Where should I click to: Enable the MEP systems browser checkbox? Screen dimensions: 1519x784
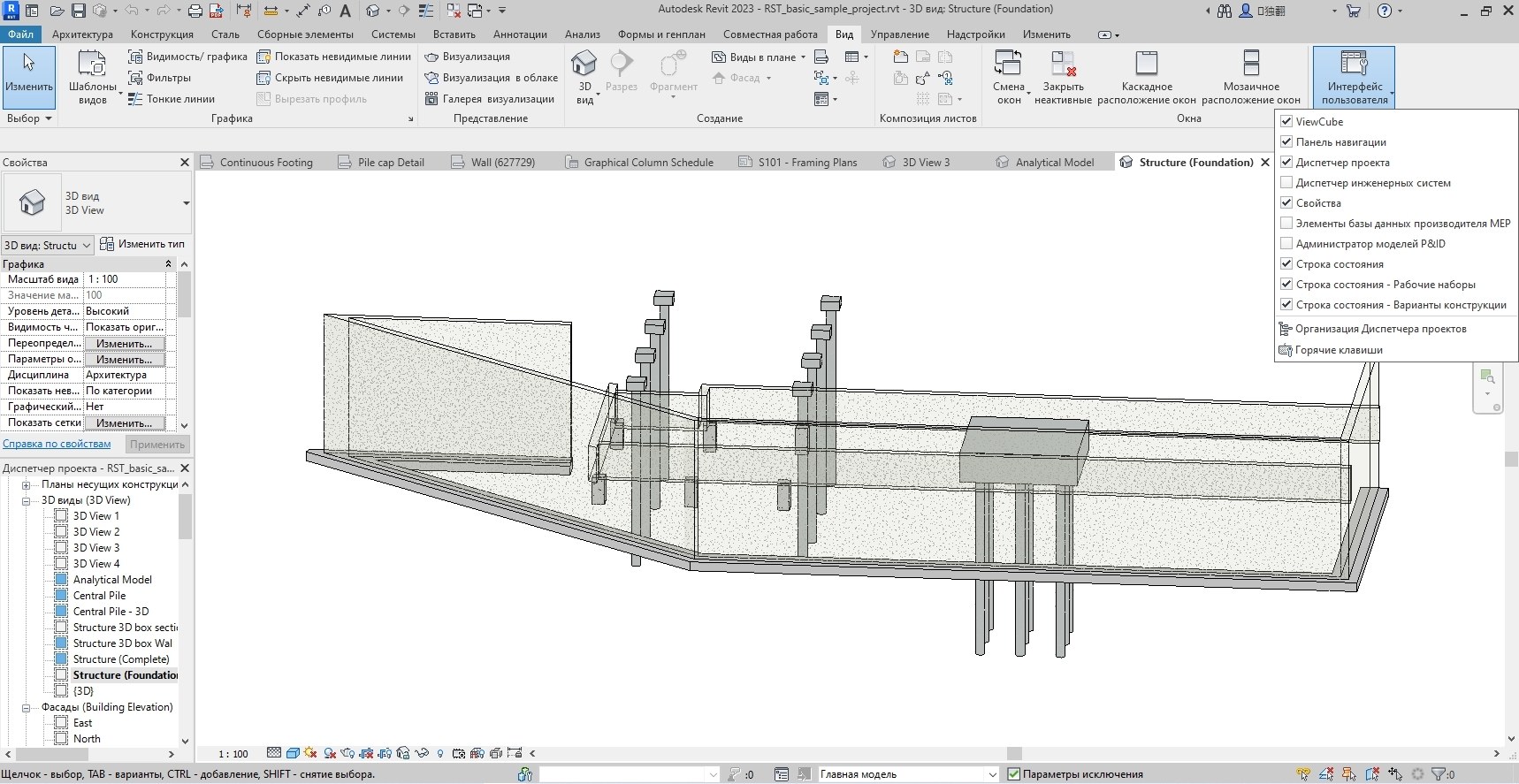click(x=1286, y=183)
